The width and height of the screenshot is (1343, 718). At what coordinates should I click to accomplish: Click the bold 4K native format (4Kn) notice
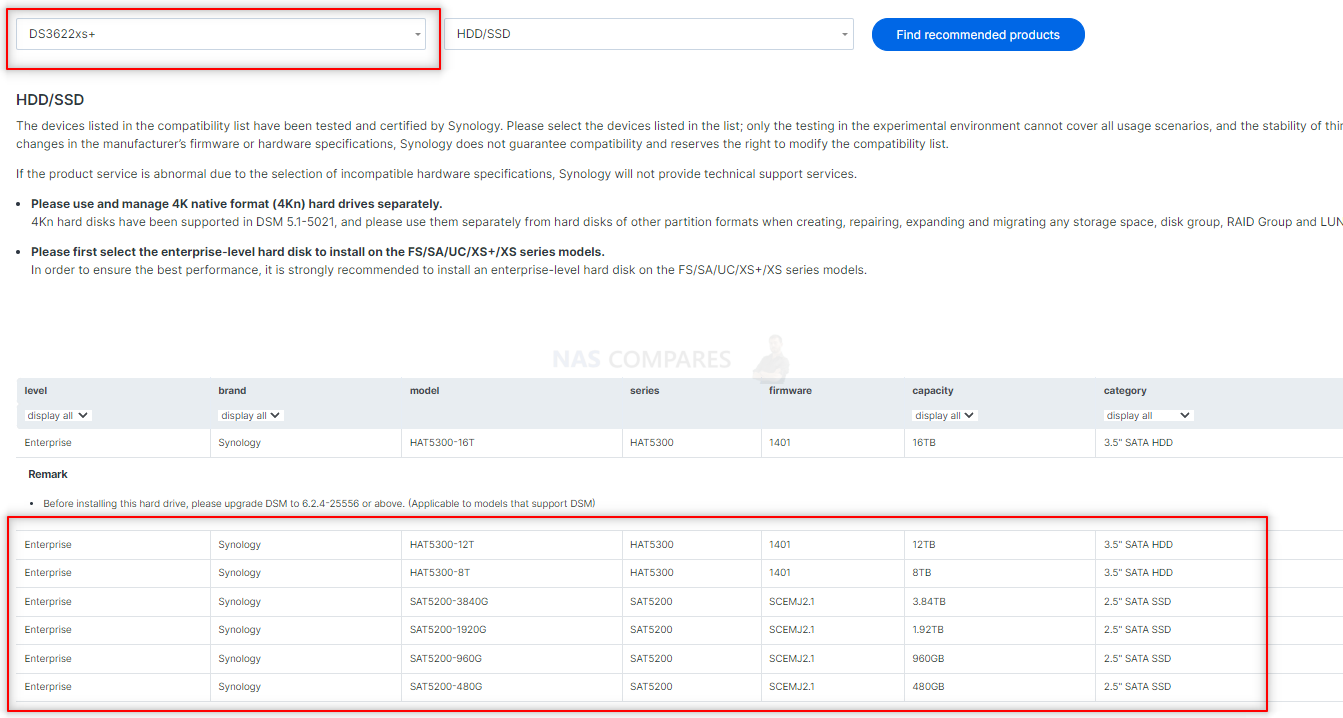click(x=237, y=204)
